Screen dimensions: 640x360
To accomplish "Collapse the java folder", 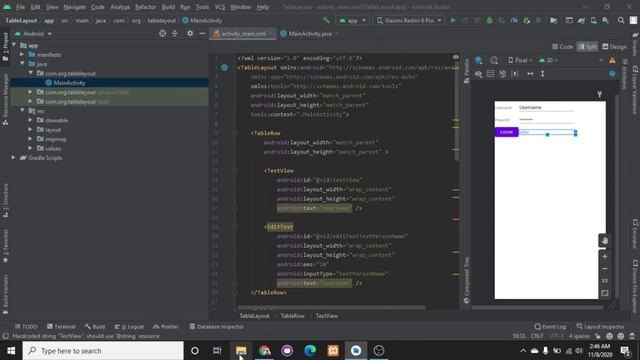I will [22, 64].
